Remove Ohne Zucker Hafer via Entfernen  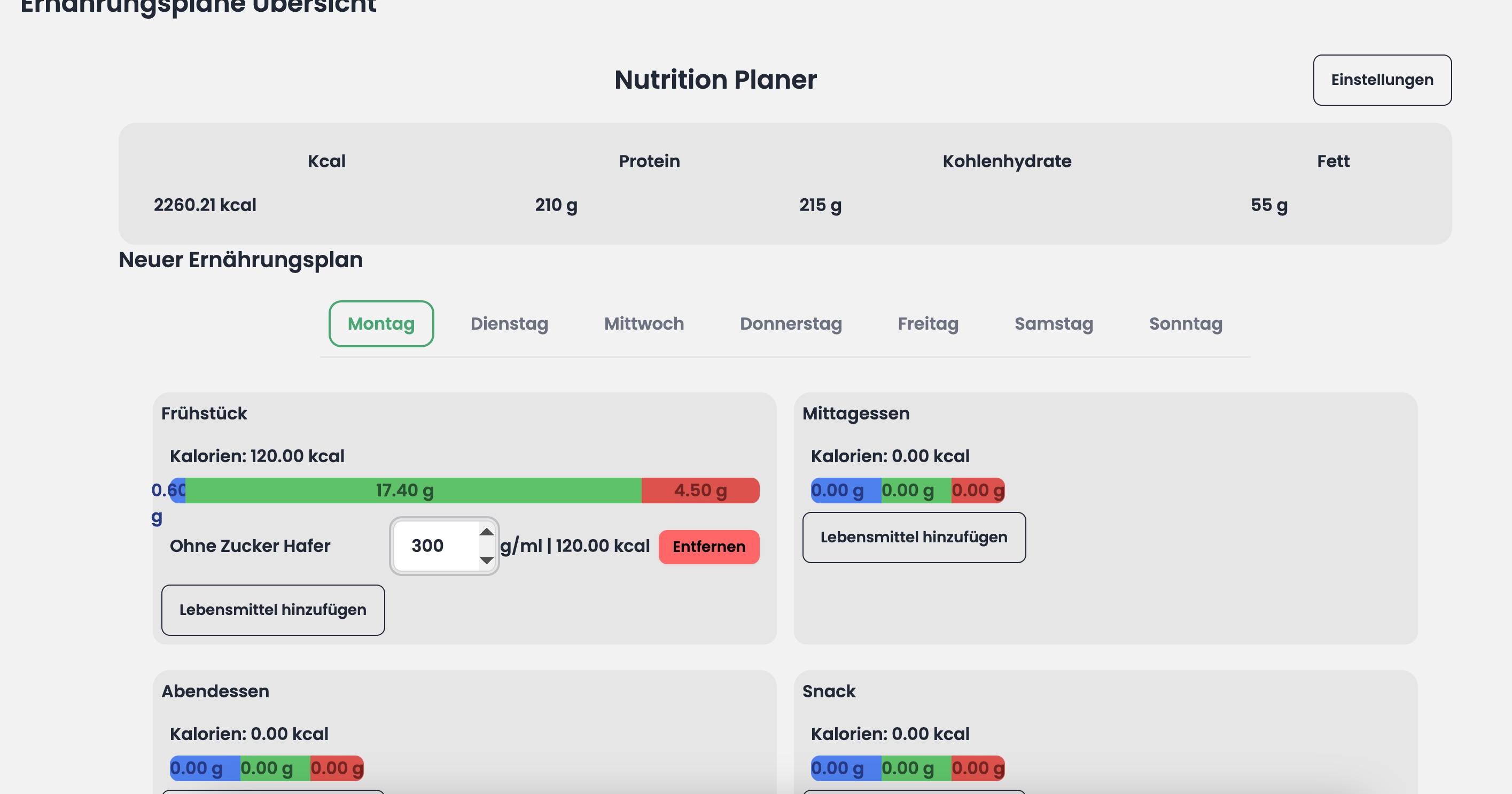pyautogui.click(x=708, y=547)
